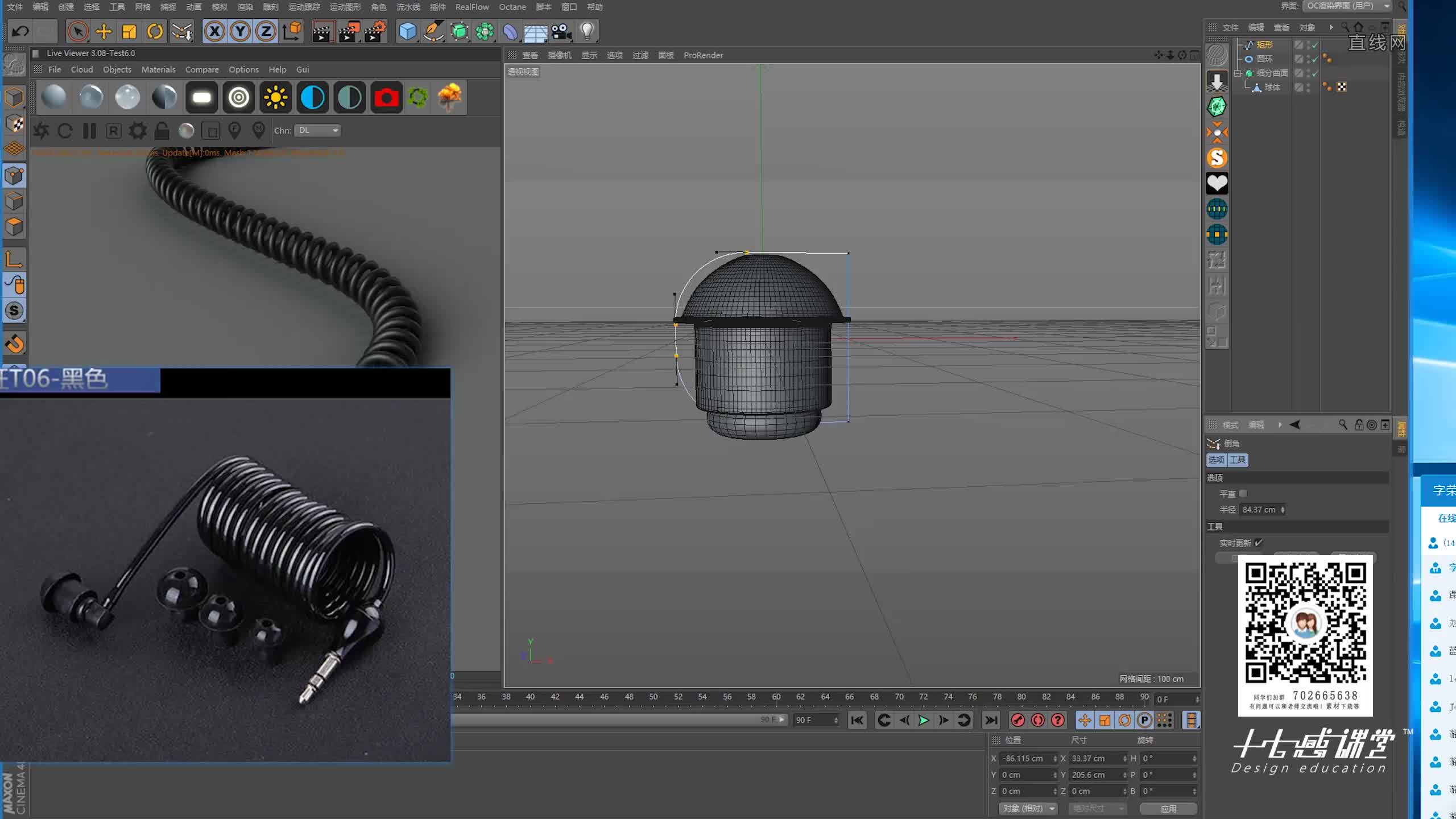1456x819 pixels.
Task: Add Octane area light white rectangle icon
Action: tap(202, 98)
